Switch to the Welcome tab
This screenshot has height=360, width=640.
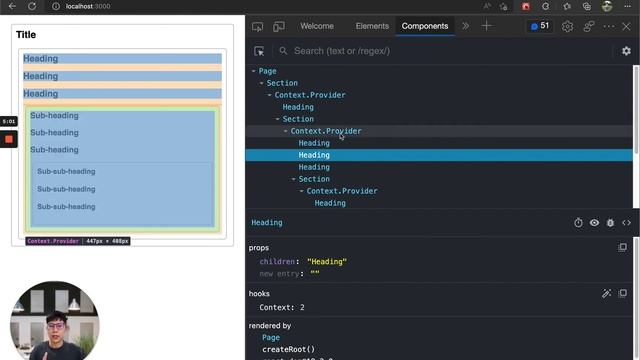pyautogui.click(x=317, y=26)
